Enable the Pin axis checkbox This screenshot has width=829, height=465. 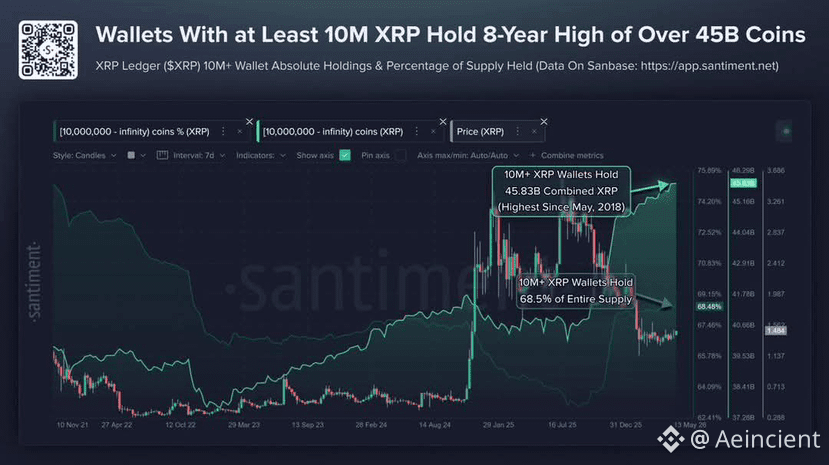coord(401,155)
